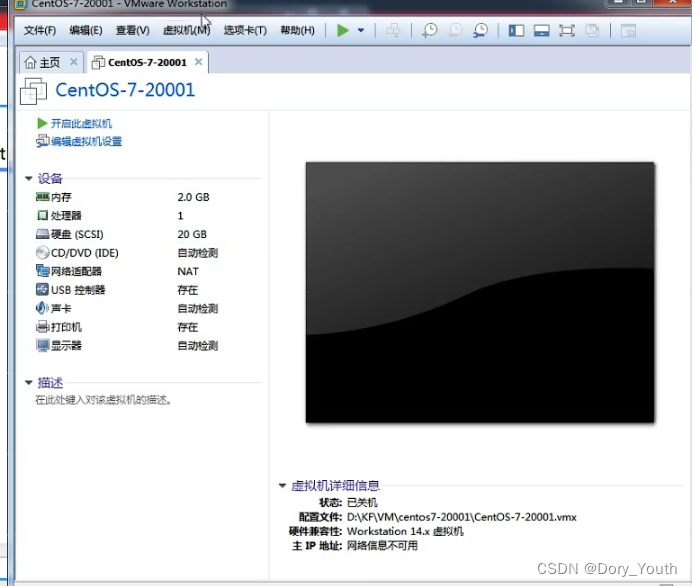Click the home icon on 主页 tab

30,62
